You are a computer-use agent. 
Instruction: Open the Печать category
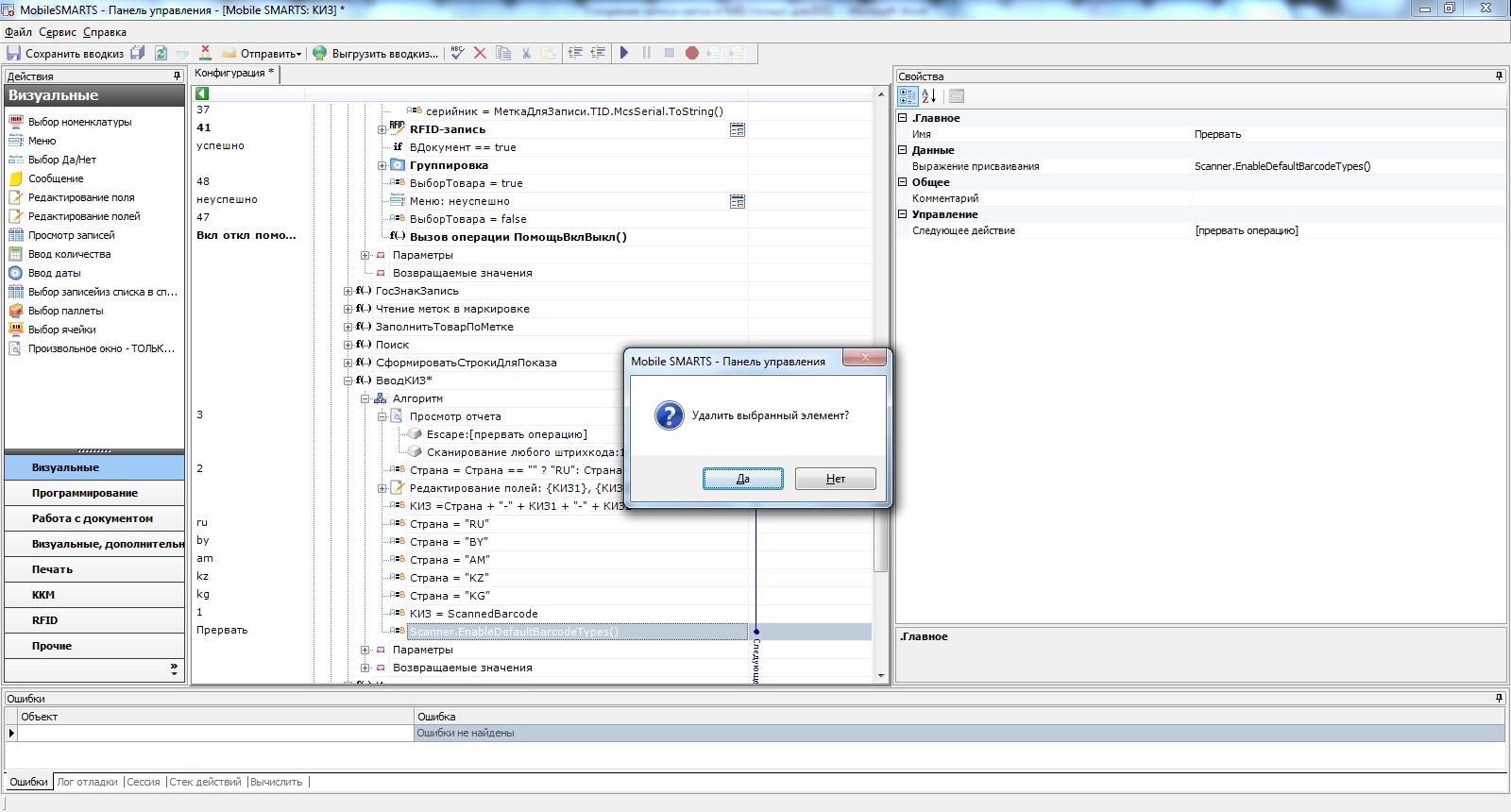[x=94, y=569]
